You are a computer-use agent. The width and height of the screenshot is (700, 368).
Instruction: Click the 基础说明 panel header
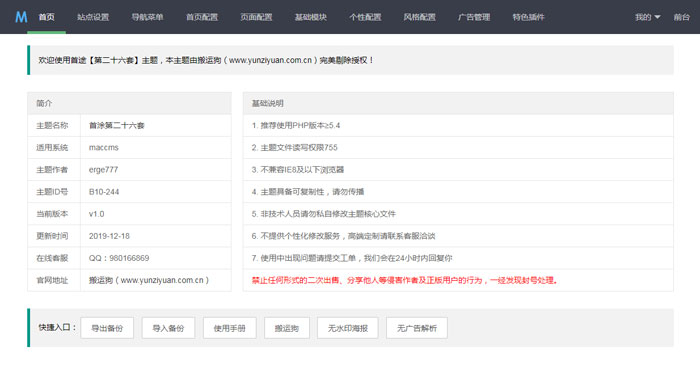pyautogui.click(x=458, y=103)
